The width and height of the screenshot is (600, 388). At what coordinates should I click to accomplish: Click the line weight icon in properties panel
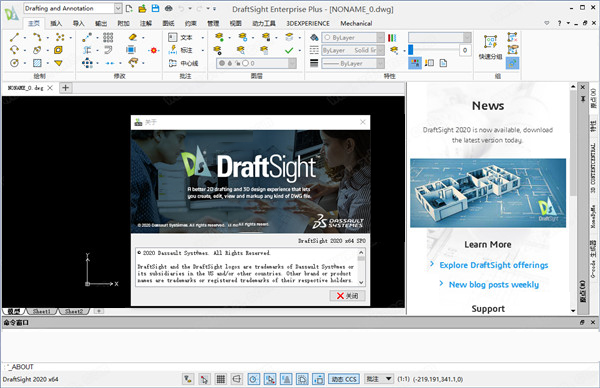click(314, 63)
